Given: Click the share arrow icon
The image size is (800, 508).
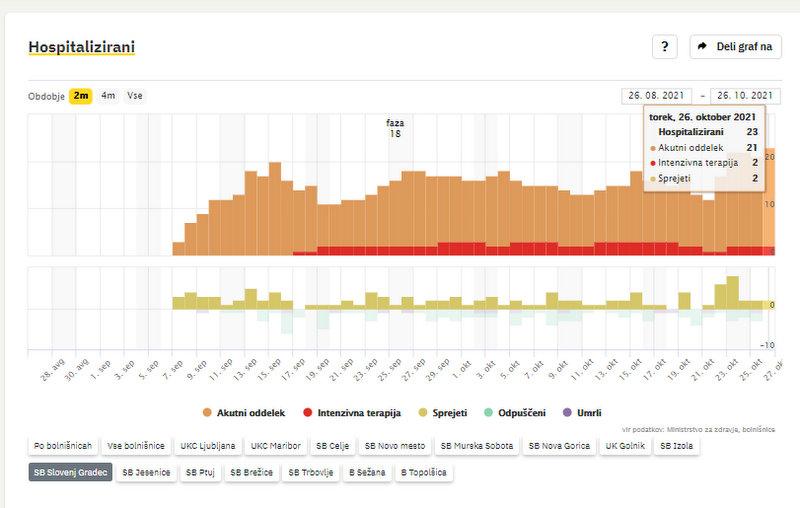Looking at the screenshot, I should pyautogui.click(x=702, y=47).
